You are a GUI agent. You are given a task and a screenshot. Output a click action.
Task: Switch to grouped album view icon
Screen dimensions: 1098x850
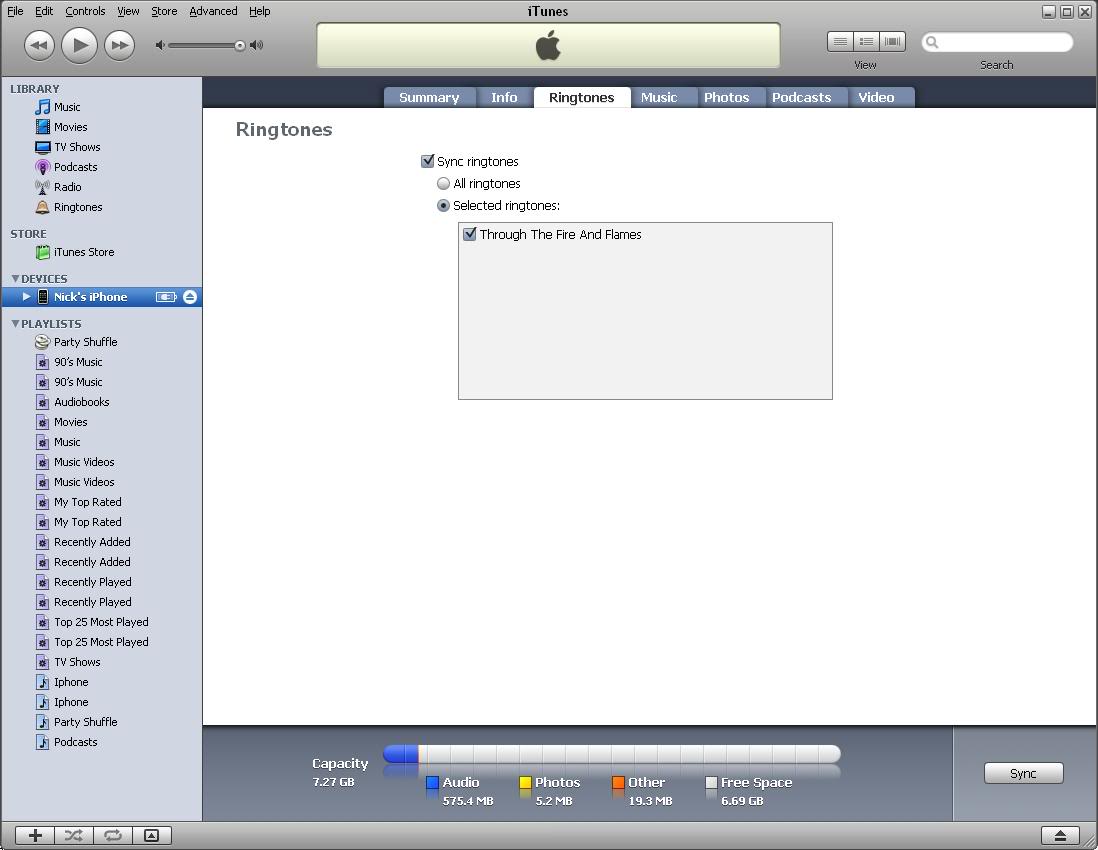[x=866, y=42]
